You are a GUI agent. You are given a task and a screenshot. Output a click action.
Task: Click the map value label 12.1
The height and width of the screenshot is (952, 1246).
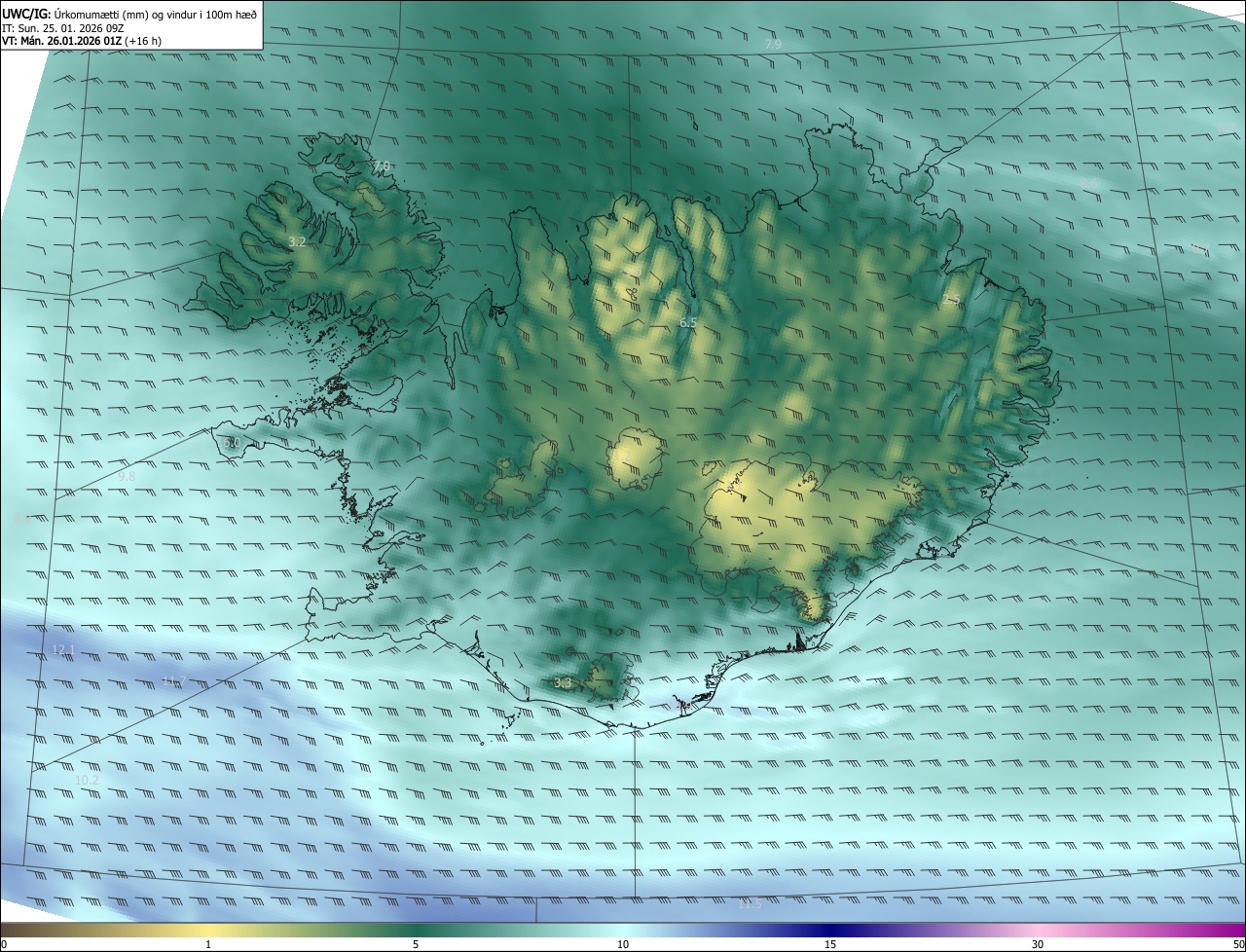click(63, 649)
